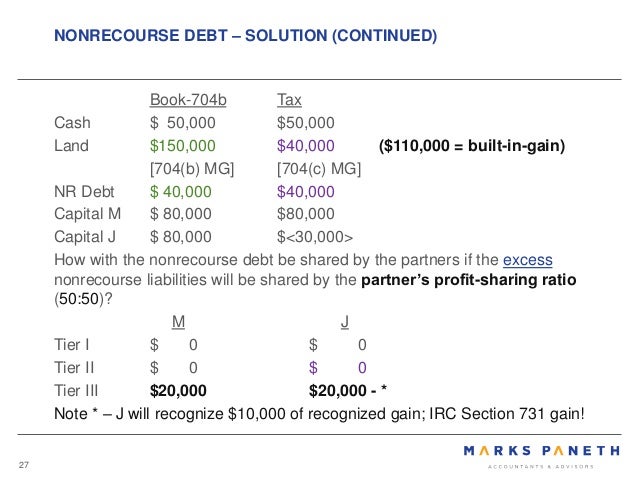This screenshot has width=638, height=479.
Task: Click the [704(b) MG] label
Action: pos(192,168)
